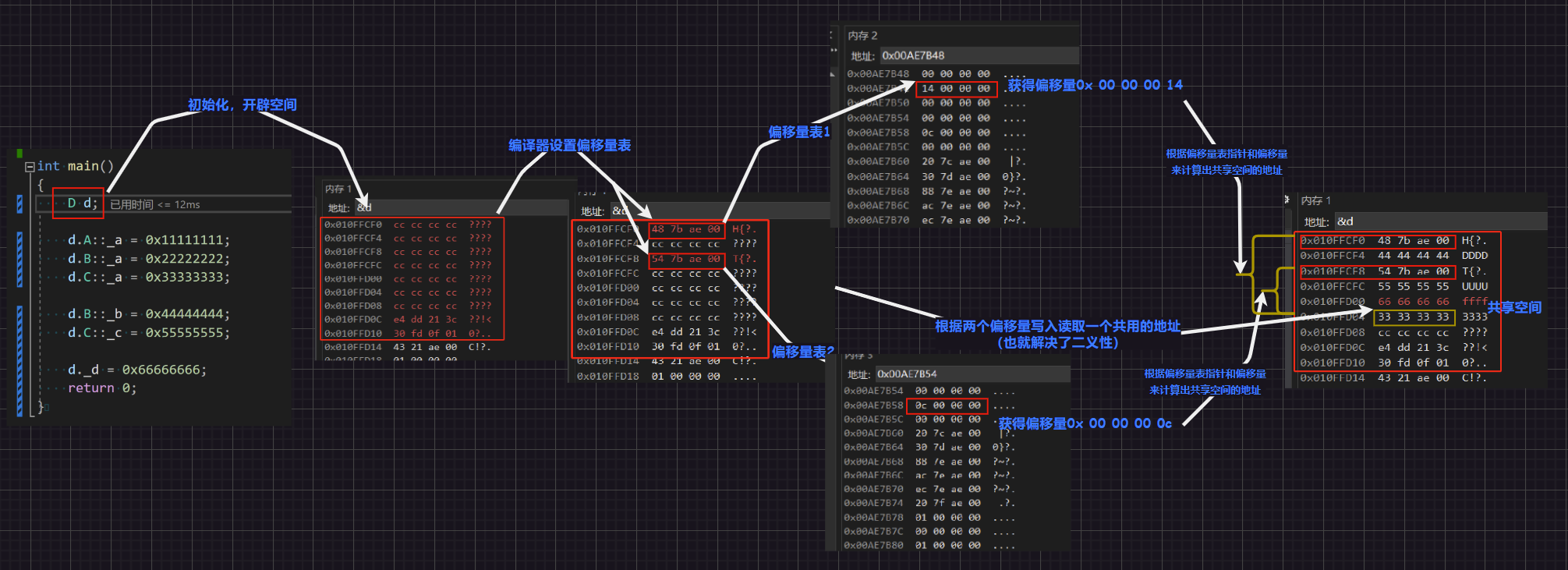The height and width of the screenshot is (570, 1568).
Task: Click the line d.A::_a = 0x11111111;
Action: tap(148, 240)
